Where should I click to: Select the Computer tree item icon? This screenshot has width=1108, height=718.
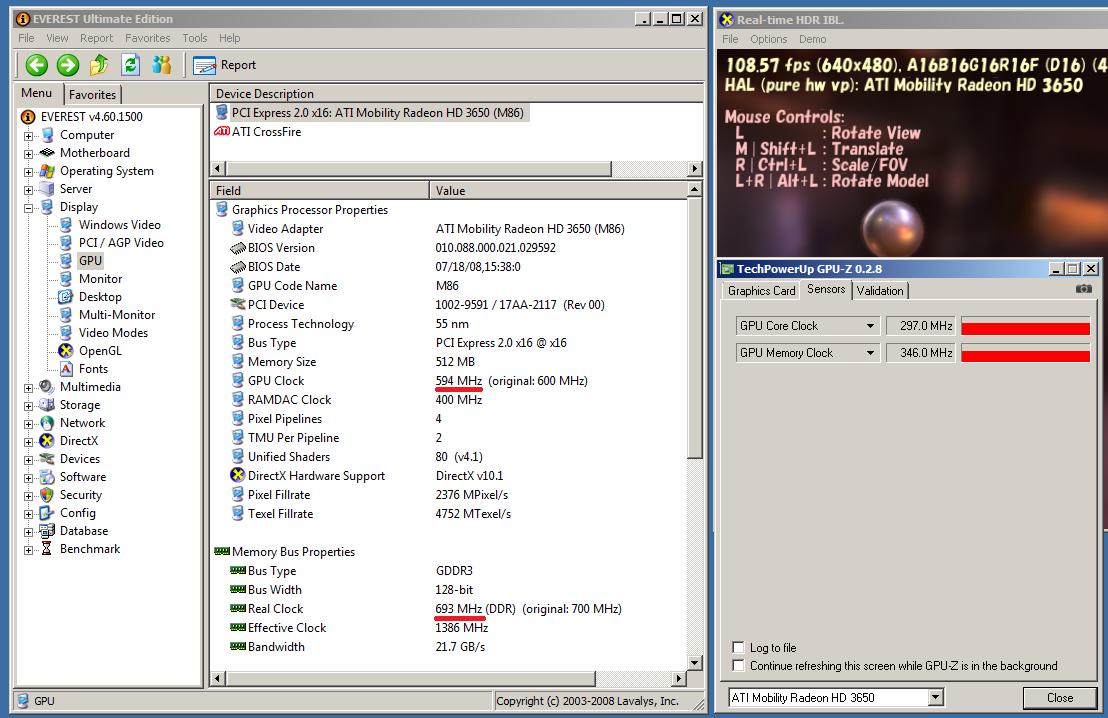[x=47, y=134]
